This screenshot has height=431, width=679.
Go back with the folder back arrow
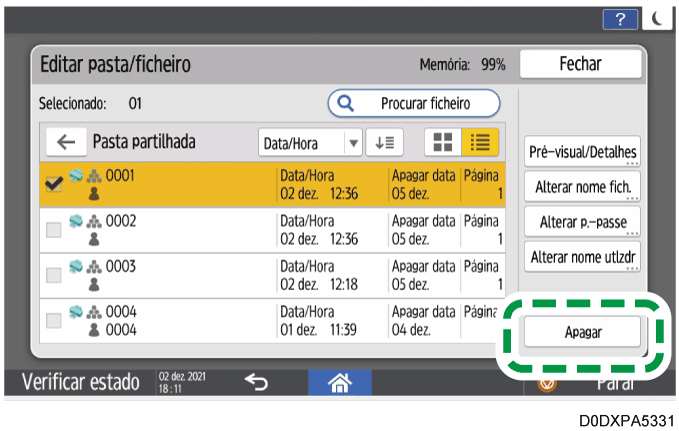click(x=66, y=142)
